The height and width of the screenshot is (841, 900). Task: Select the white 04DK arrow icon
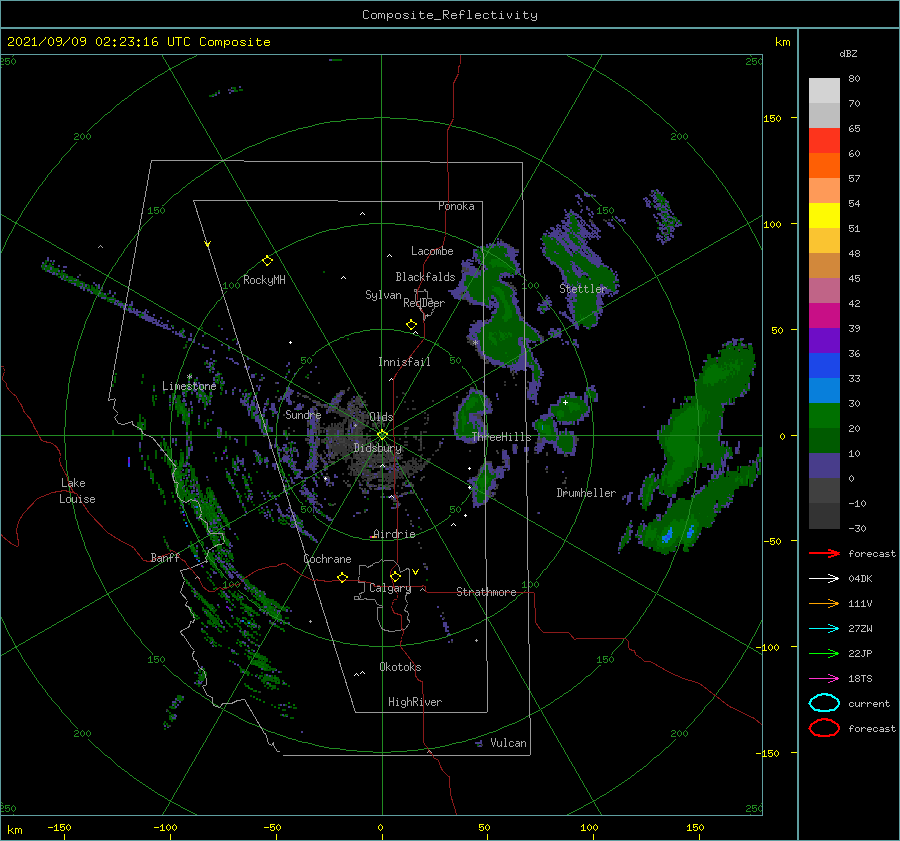point(824,579)
